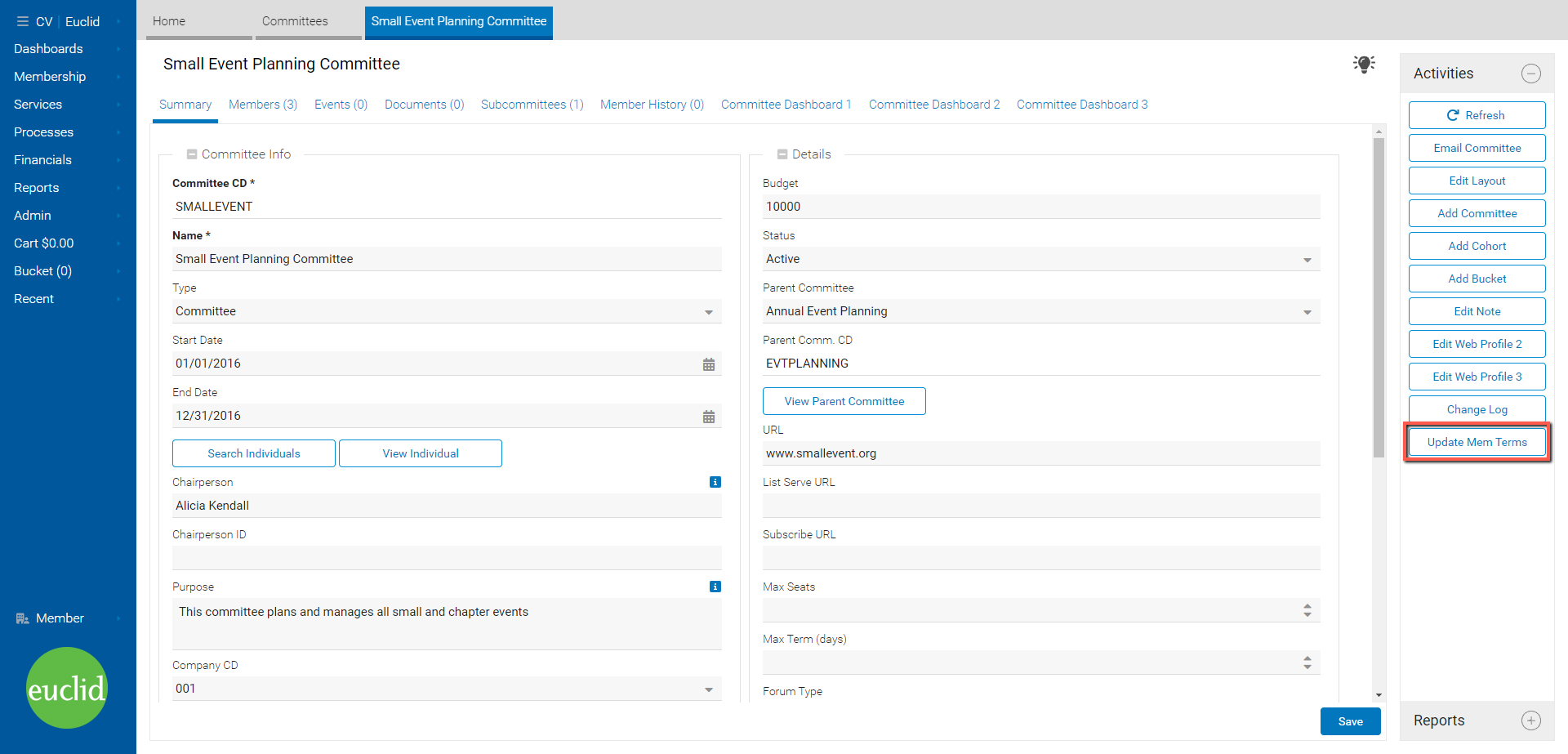Open the Documents (0) tab
Screen dimensions: 1568x754
424,105
